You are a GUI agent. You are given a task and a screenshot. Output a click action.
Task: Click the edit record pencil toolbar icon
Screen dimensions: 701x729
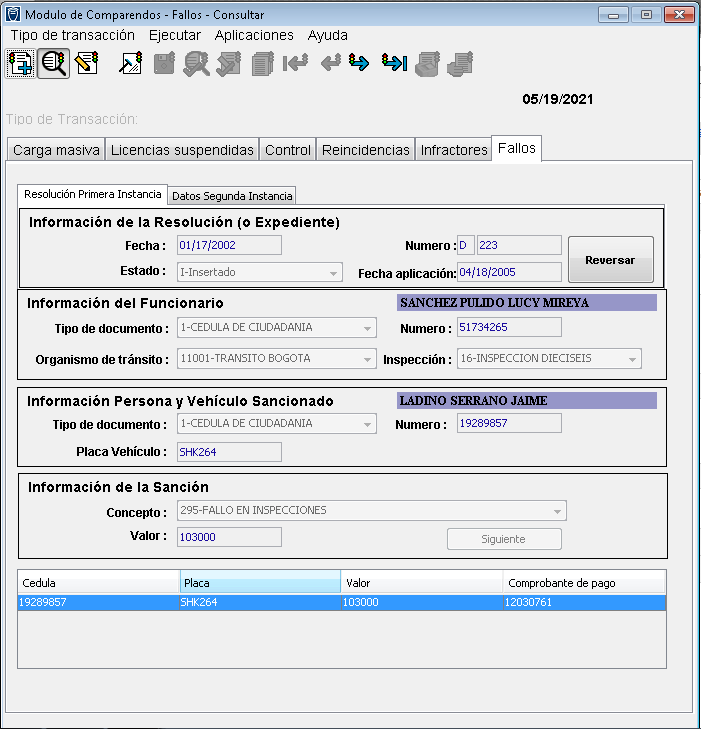(x=86, y=64)
